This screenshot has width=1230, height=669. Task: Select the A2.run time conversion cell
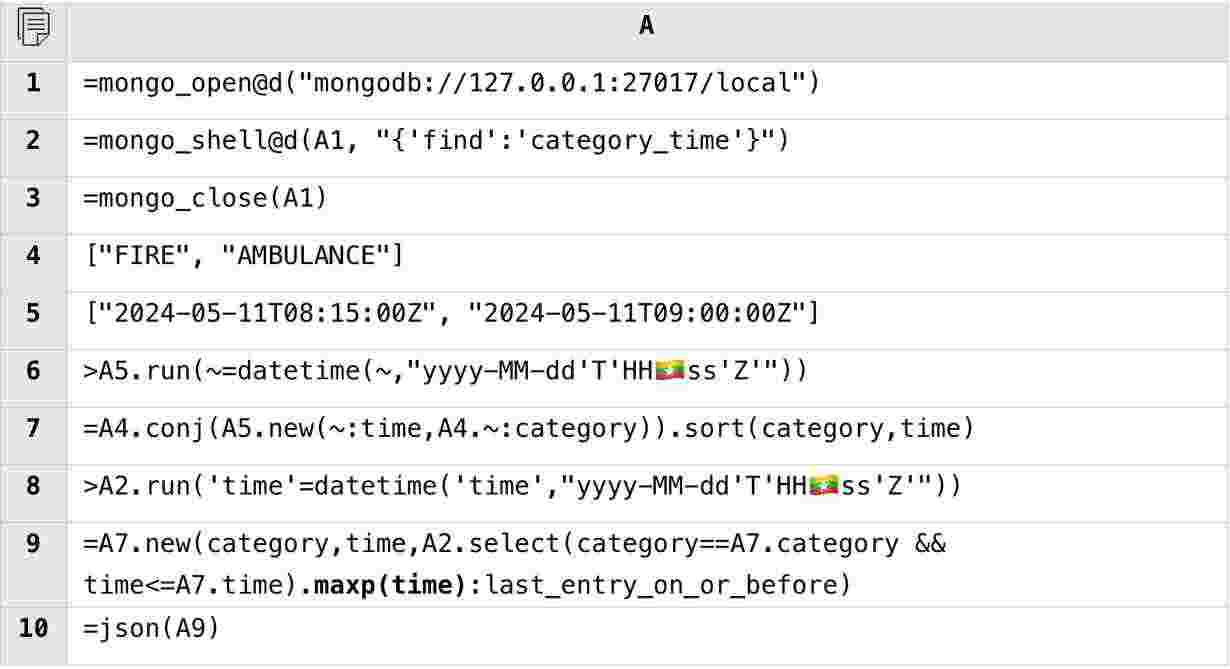pos(521,486)
